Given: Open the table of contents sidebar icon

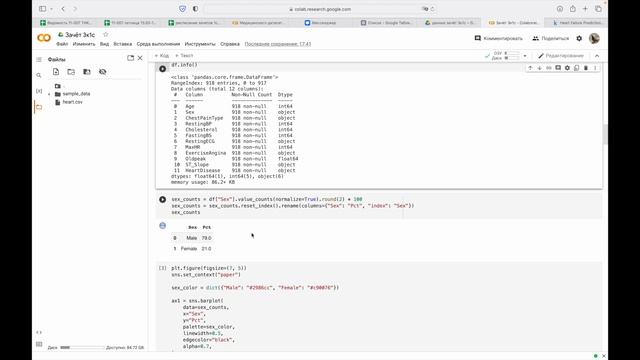Looking at the screenshot, I should tap(39, 60).
